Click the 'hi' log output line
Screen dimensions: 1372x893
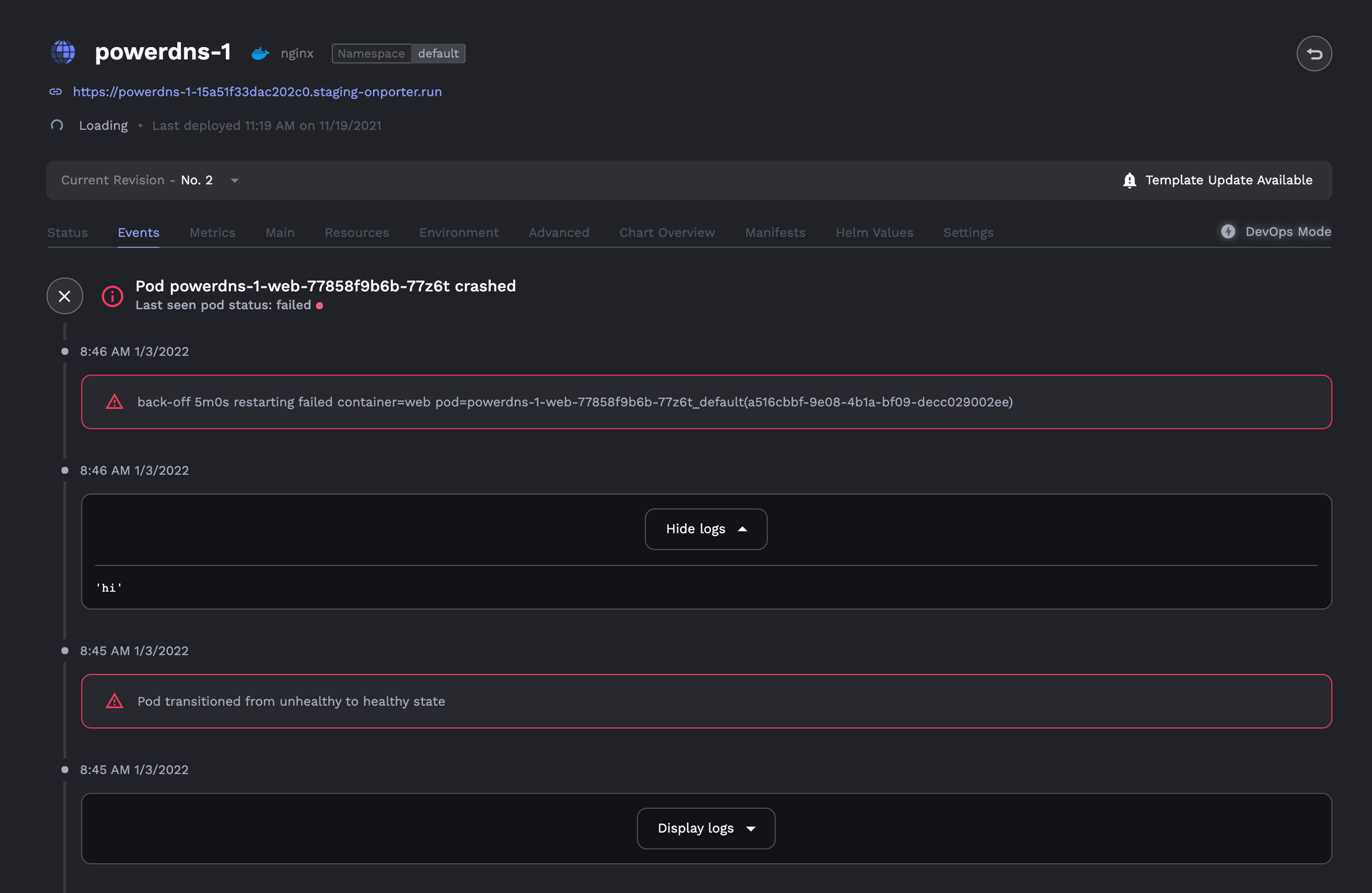109,588
